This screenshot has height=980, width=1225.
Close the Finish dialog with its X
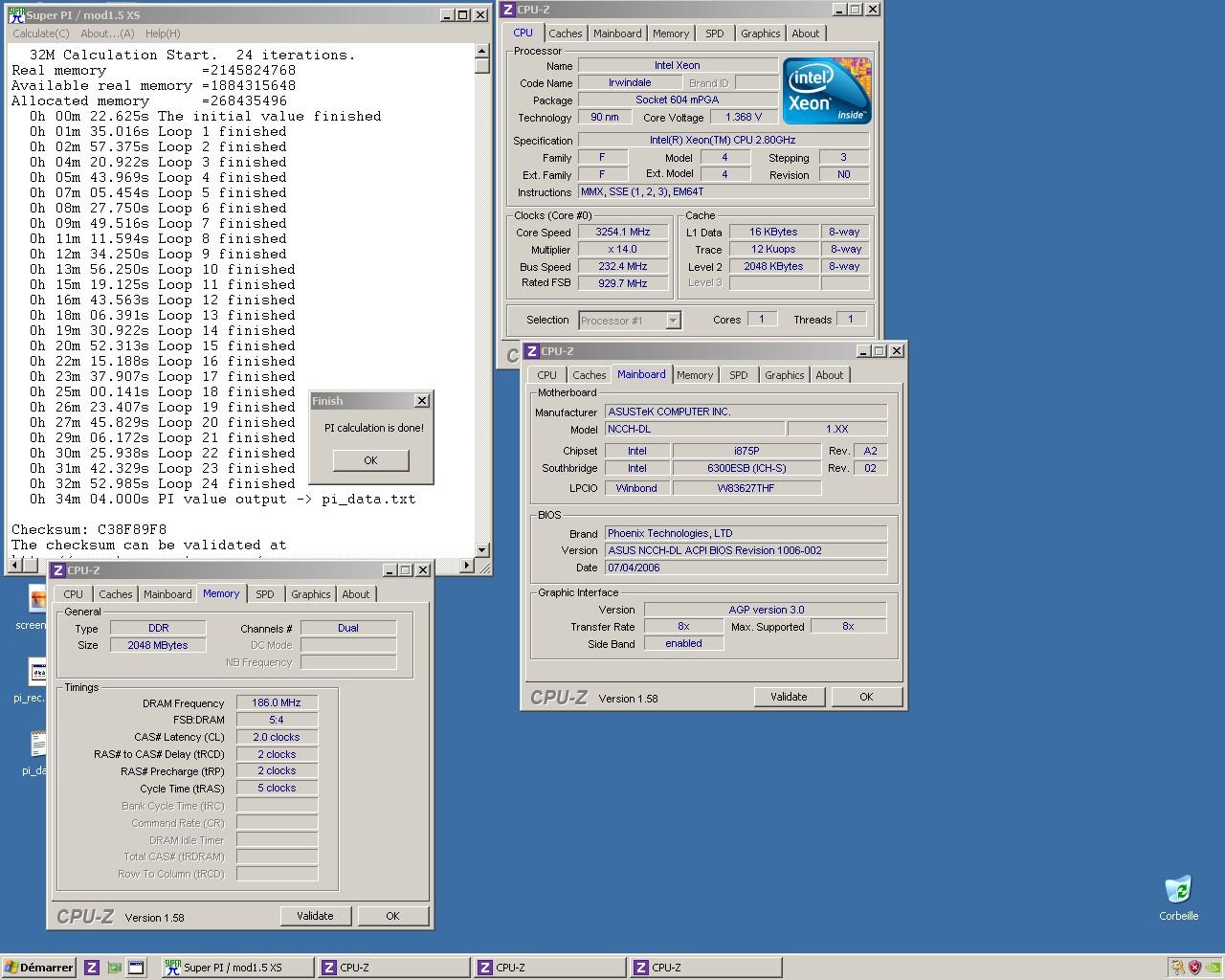coord(421,401)
